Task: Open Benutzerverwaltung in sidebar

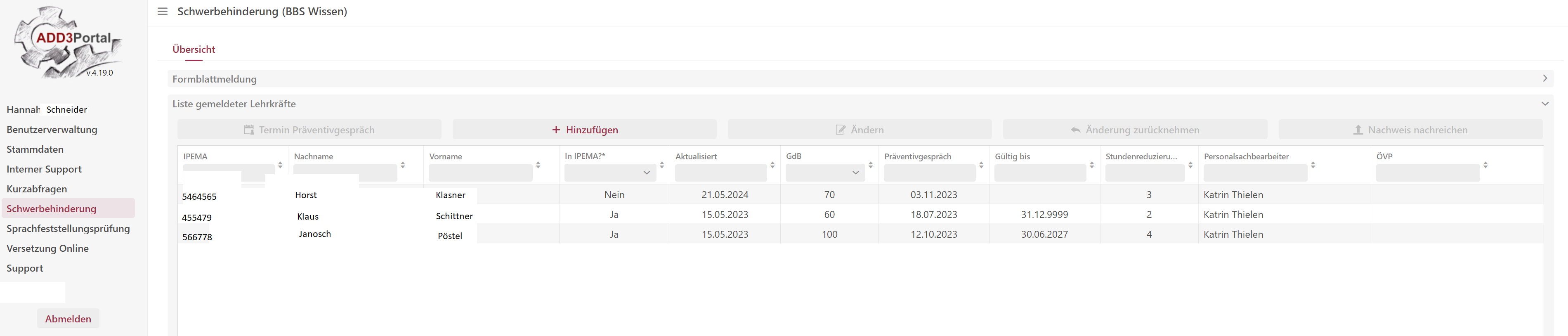Action: [52, 130]
